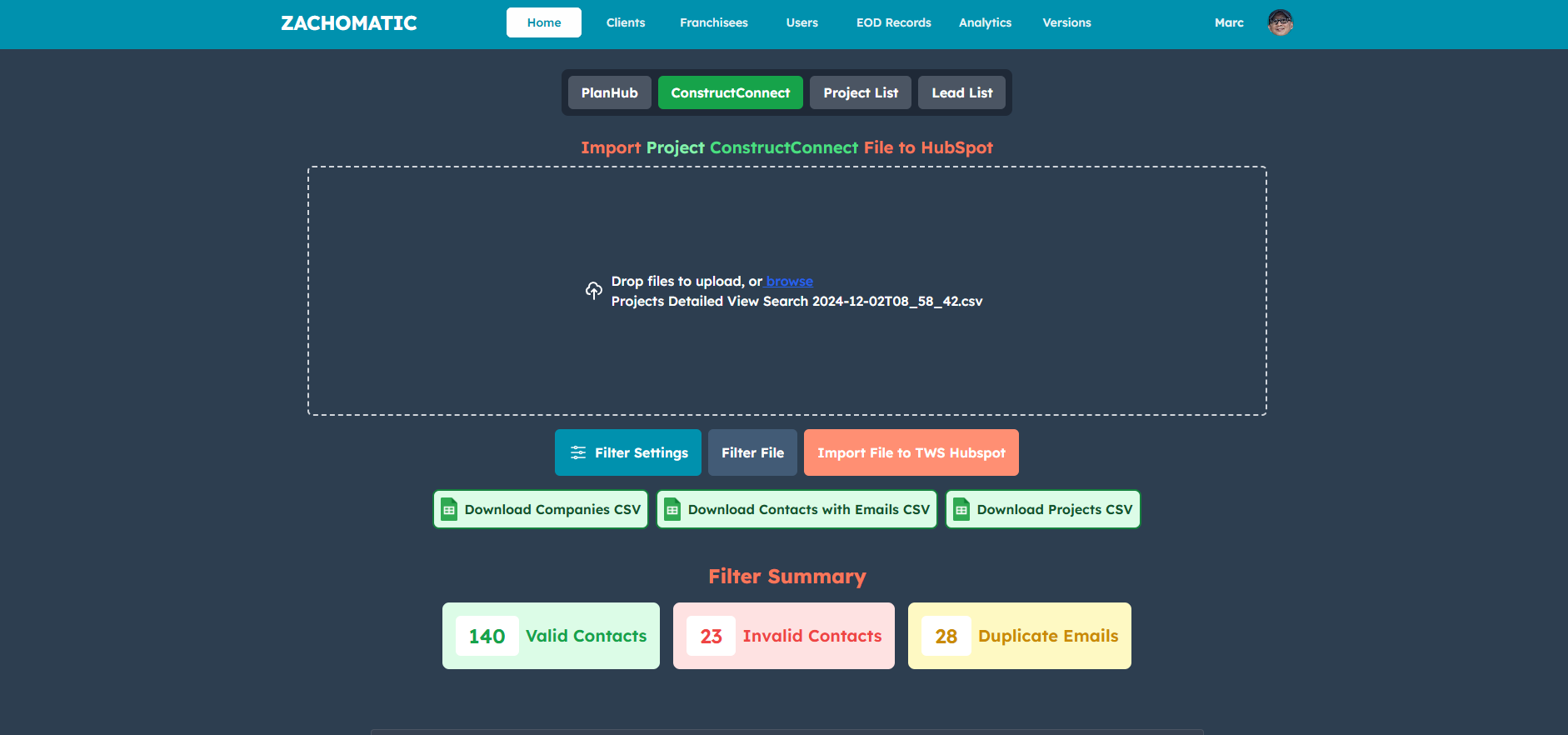Navigate to EOD Records
The width and height of the screenshot is (1568, 735).
[893, 22]
